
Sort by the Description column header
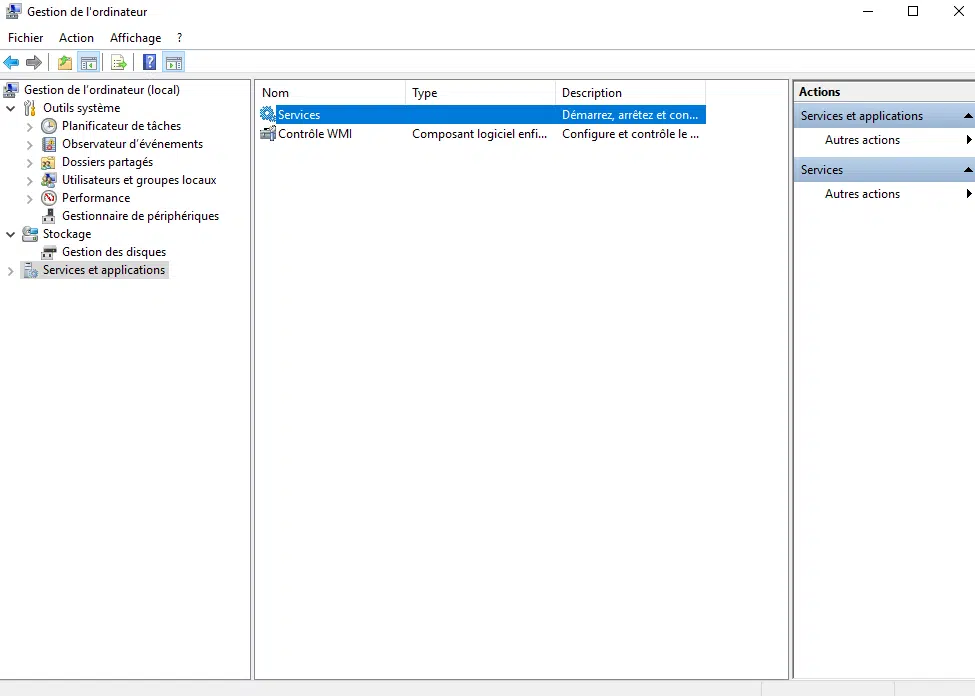[631, 93]
